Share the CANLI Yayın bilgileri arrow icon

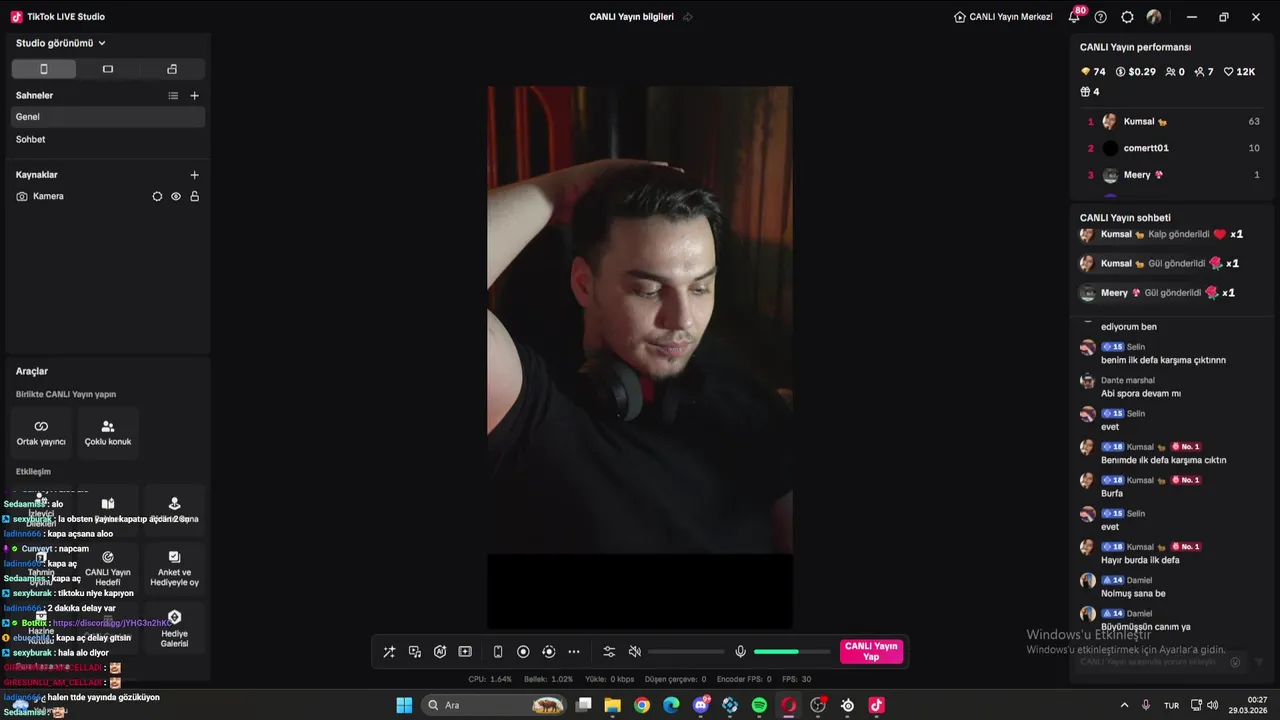(688, 17)
